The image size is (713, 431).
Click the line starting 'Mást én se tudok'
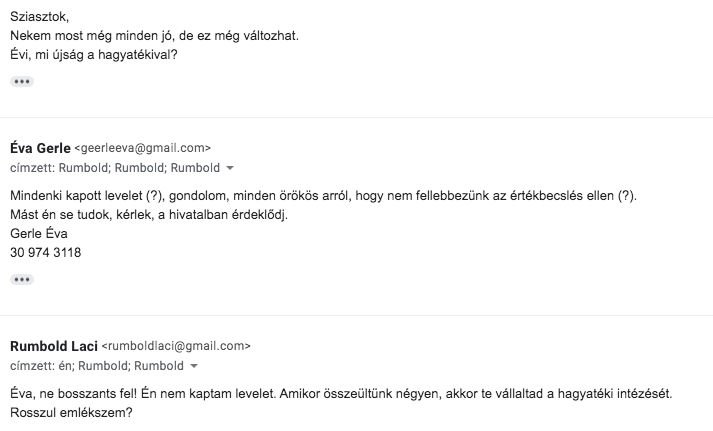(x=148, y=215)
